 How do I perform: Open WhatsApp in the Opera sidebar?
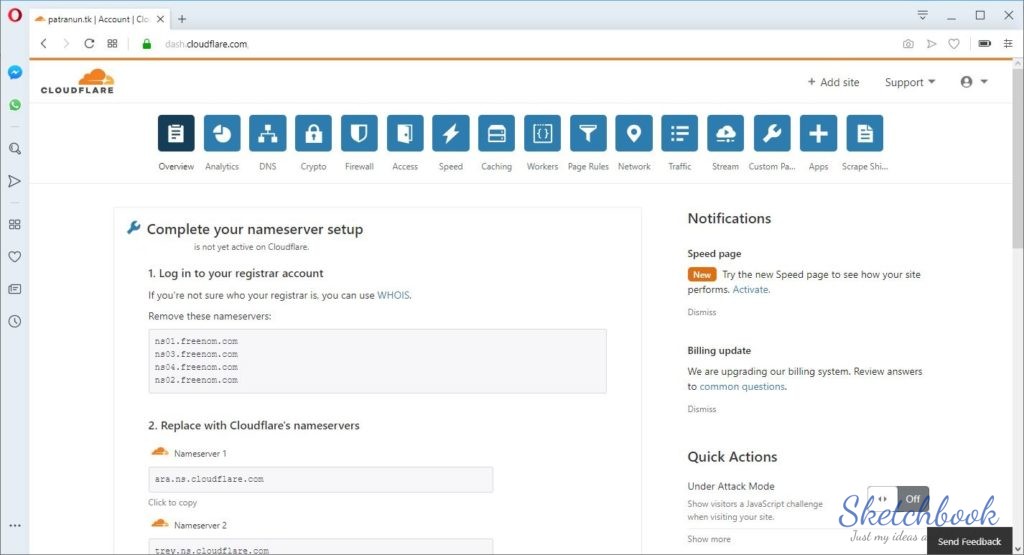pos(14,105)
